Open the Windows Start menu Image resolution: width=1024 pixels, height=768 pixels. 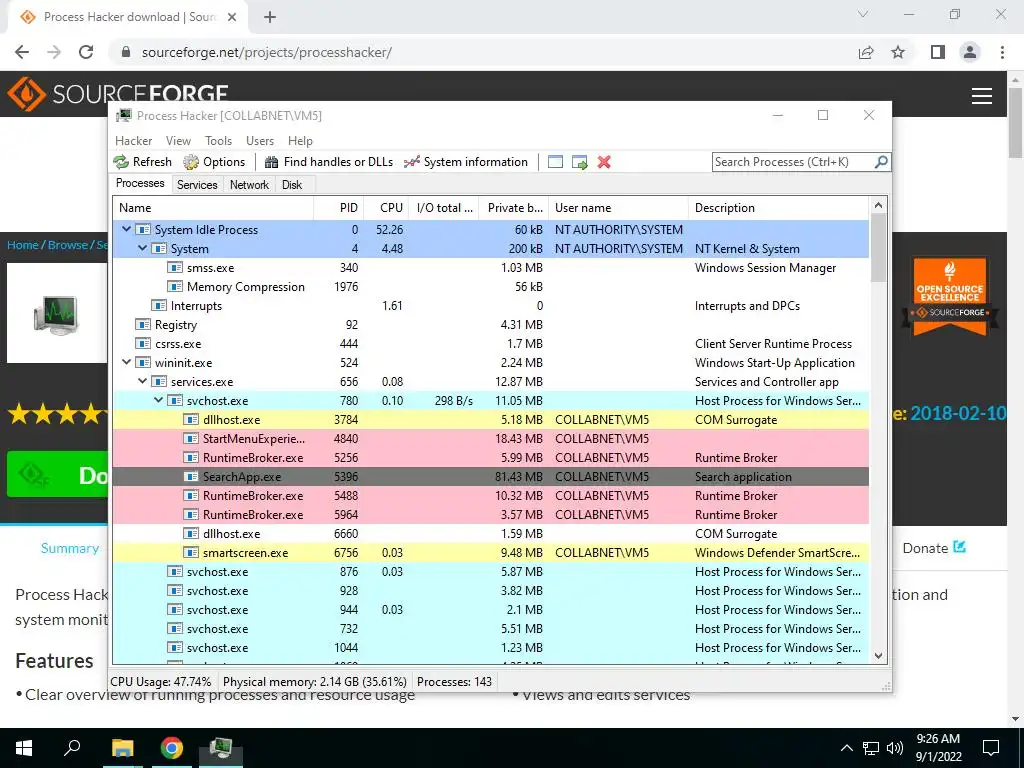coord(24,748)
